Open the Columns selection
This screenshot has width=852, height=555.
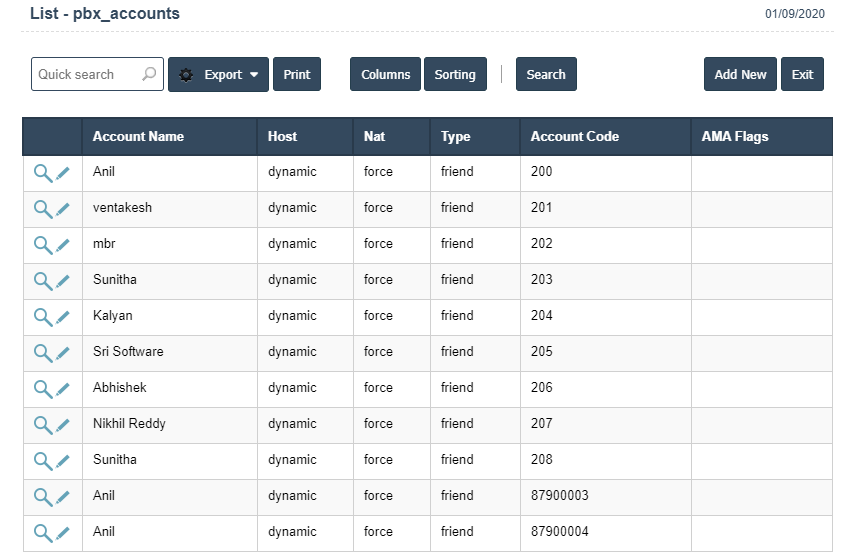point(385,74)
